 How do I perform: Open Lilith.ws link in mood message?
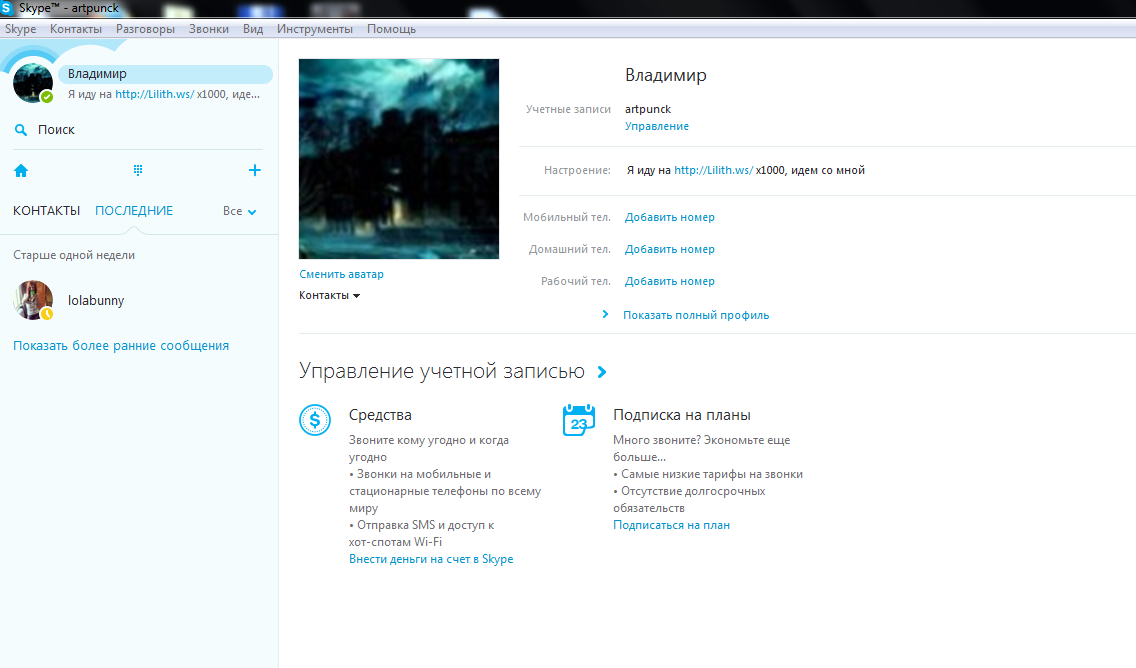(x=714, y=170)
